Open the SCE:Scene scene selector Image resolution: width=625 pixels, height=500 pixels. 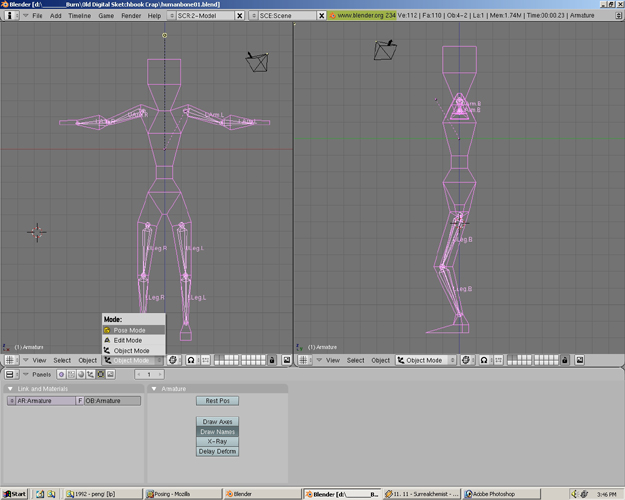coord(283,16)
